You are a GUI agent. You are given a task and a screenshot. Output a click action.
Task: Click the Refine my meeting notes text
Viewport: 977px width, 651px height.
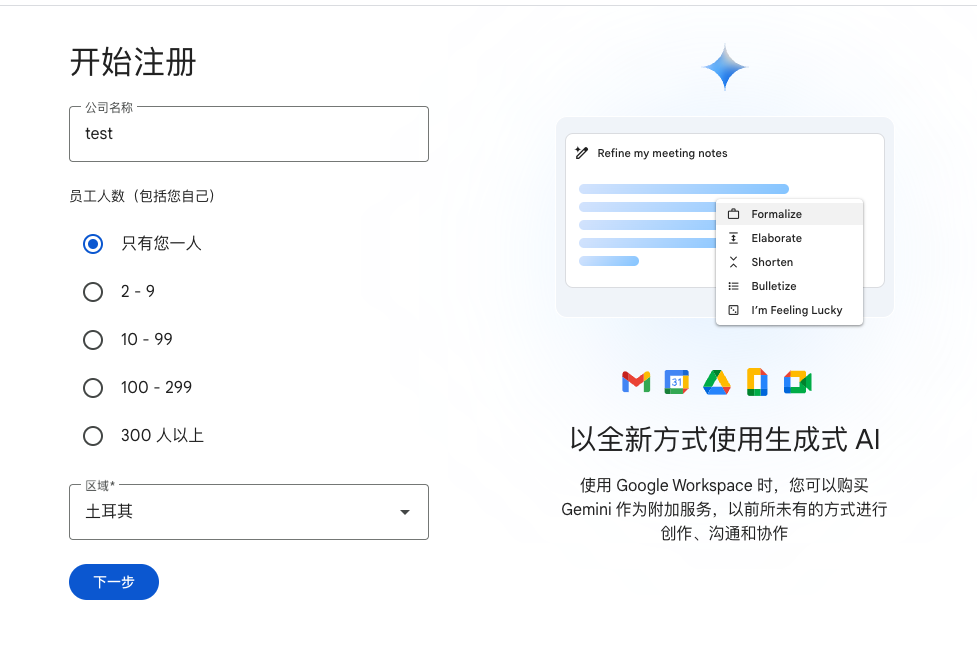tap(662, 153)
